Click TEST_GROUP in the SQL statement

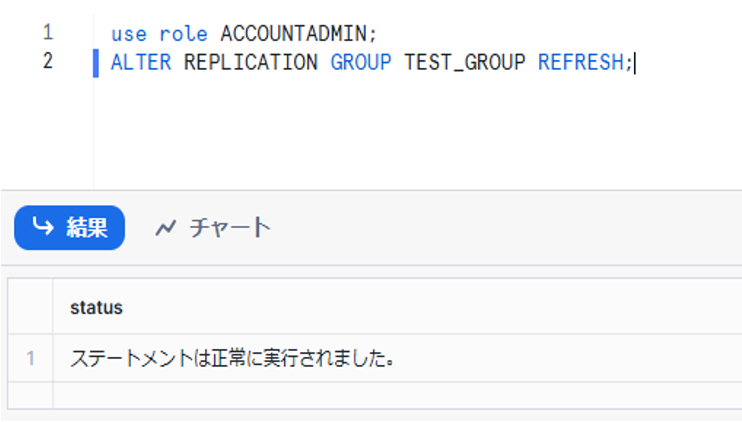[x=464, y=62]
